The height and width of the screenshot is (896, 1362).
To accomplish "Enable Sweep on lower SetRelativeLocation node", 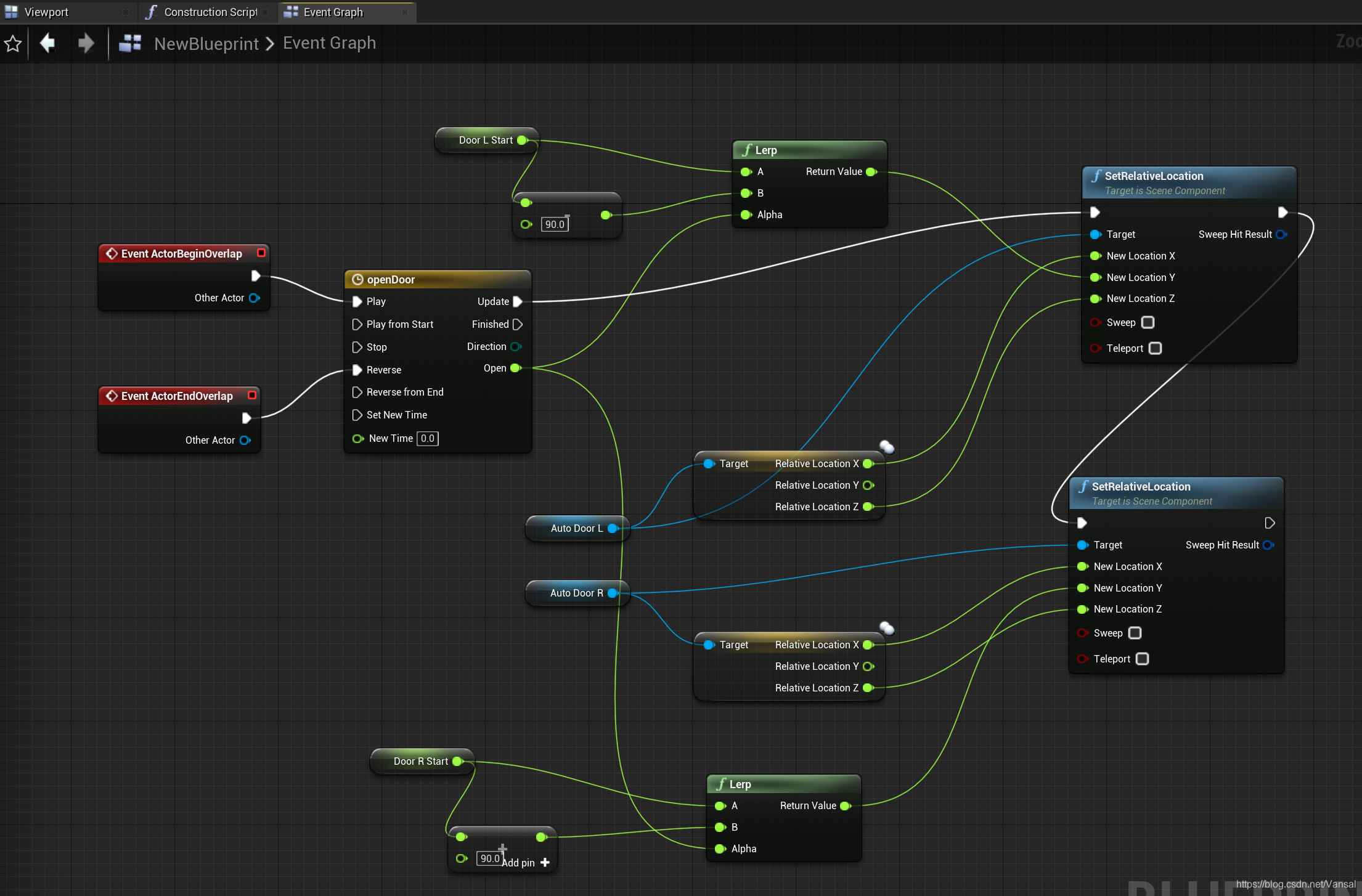I will click(x=1135, y=633).
